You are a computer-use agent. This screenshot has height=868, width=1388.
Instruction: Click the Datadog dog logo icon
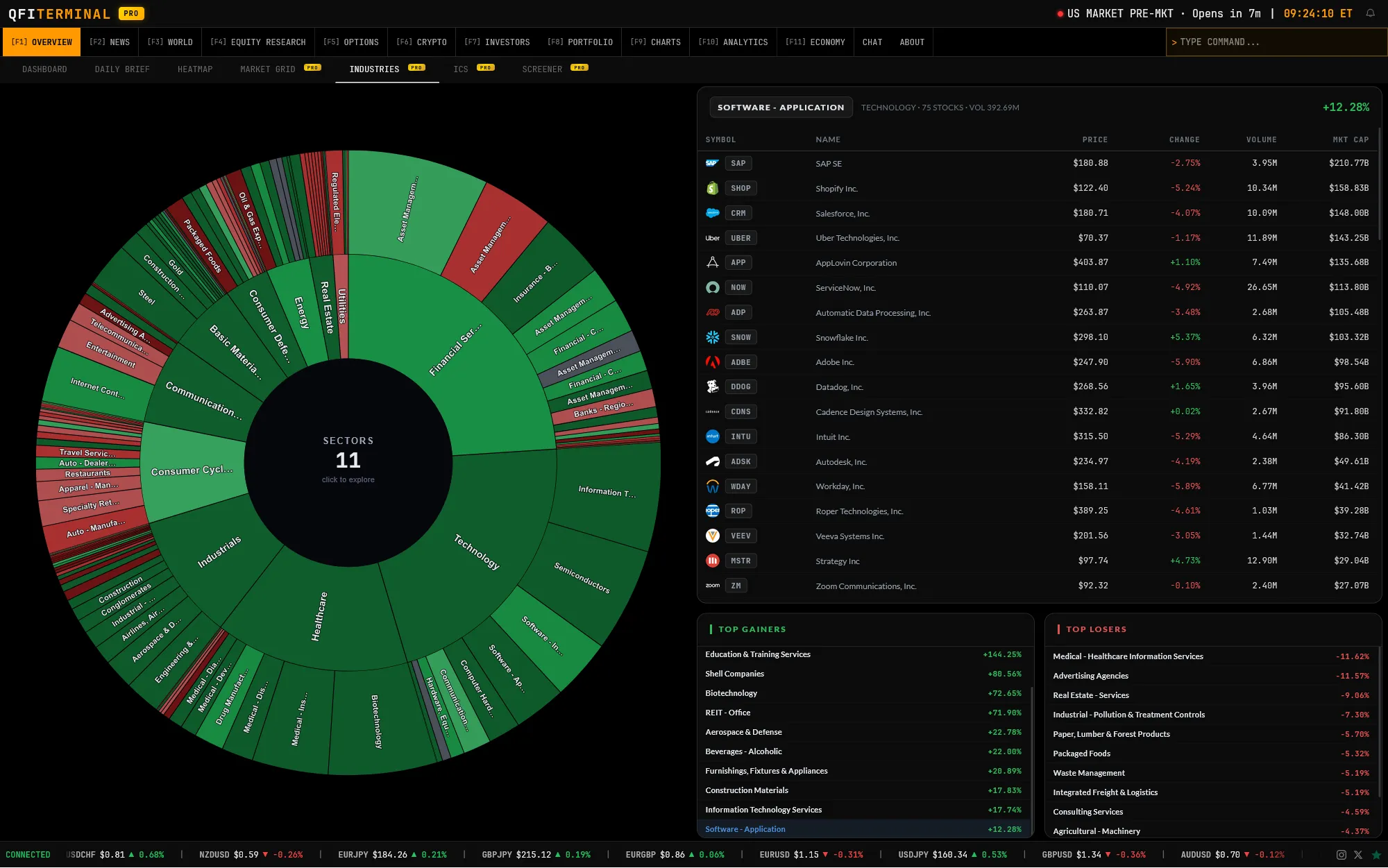coord(712,386)
